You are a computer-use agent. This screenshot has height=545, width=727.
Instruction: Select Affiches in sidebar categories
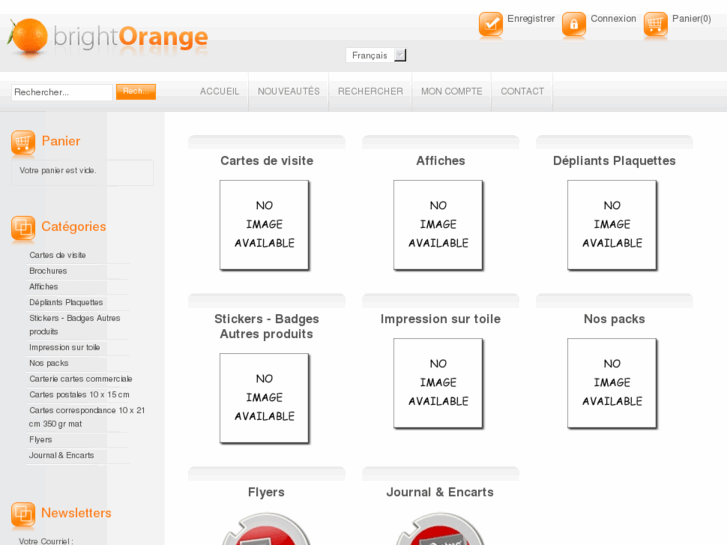click(x=44, y=287)
